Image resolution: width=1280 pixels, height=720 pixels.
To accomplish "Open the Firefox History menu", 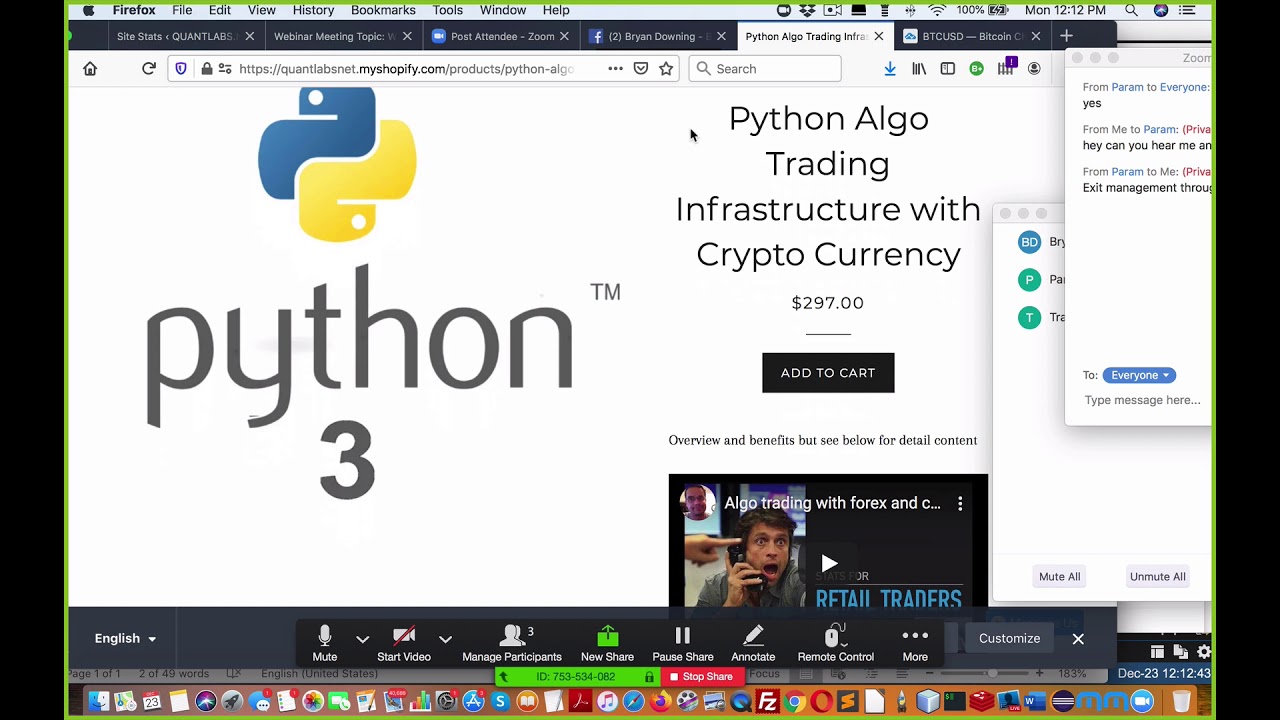I will coord(313,10).
